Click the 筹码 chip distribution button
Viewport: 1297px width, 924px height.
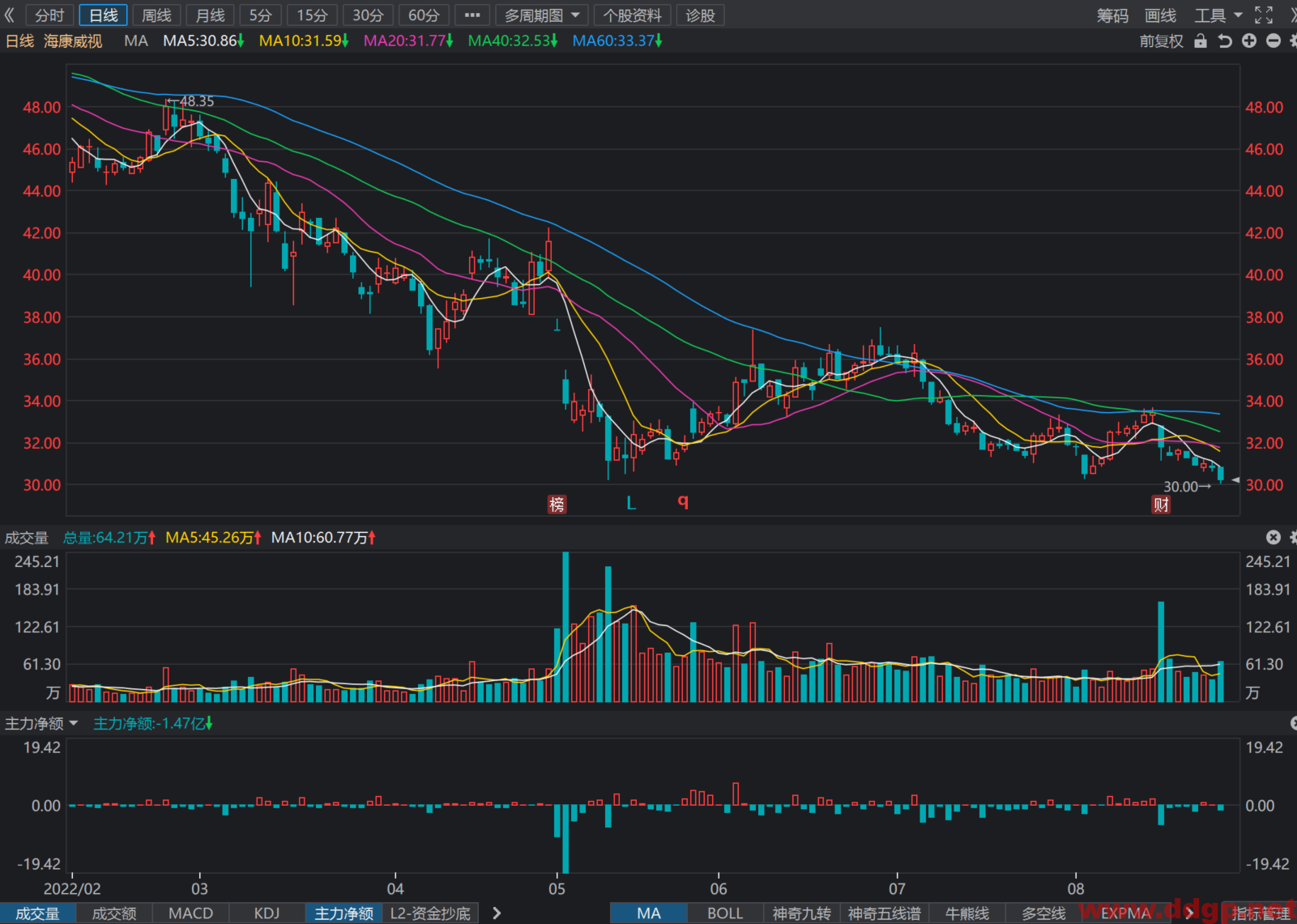coord(1112,15)
